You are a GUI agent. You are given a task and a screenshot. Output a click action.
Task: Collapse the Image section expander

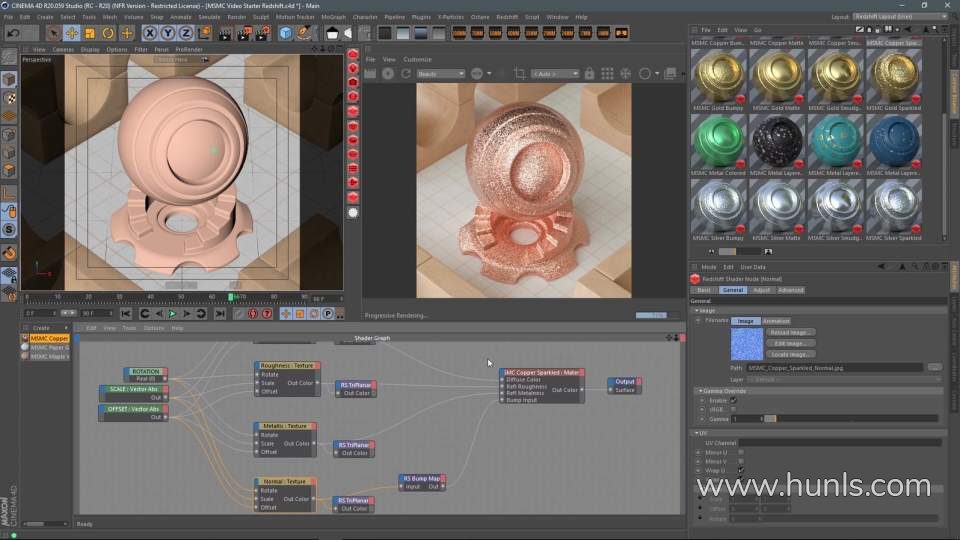click(x=697, y=310)
